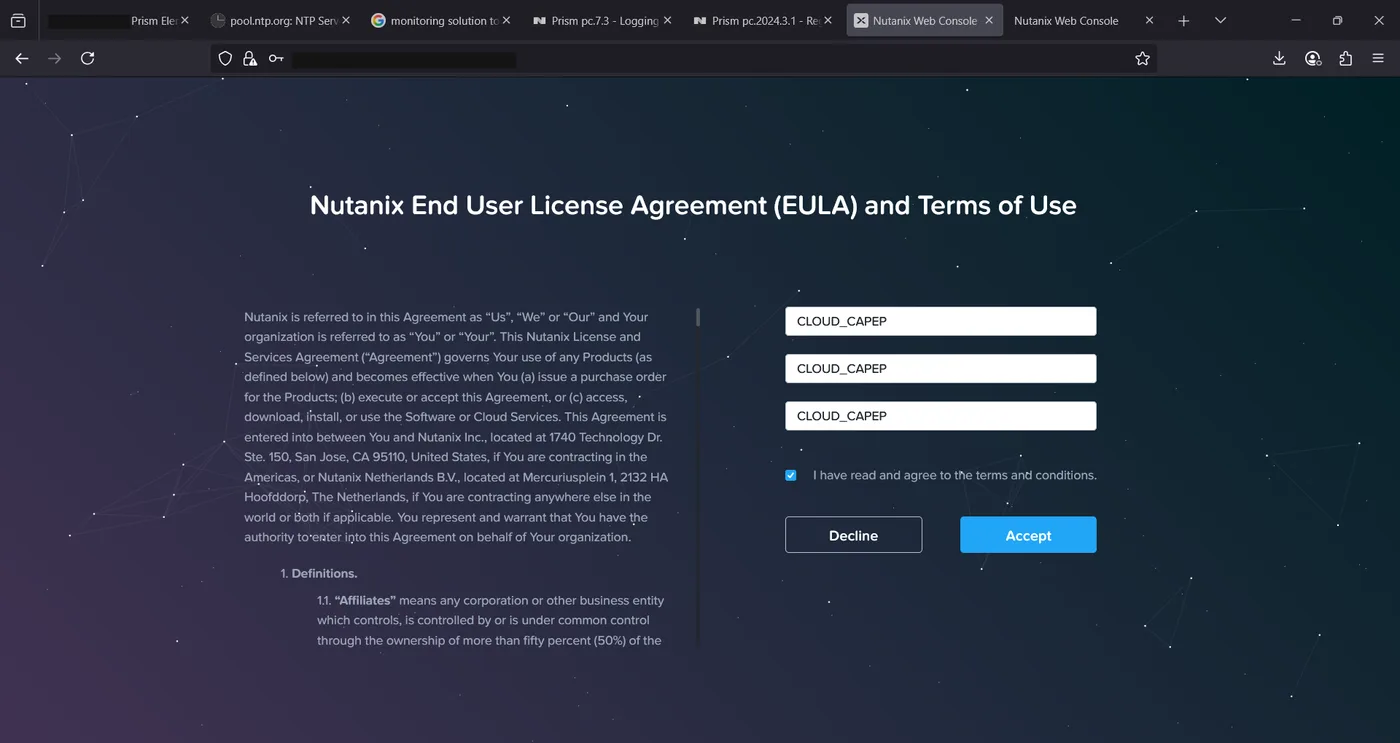Open the Firefox application menu
Image resolution: width=1400 pixels, height=743 pixels.
(1379, 59)
